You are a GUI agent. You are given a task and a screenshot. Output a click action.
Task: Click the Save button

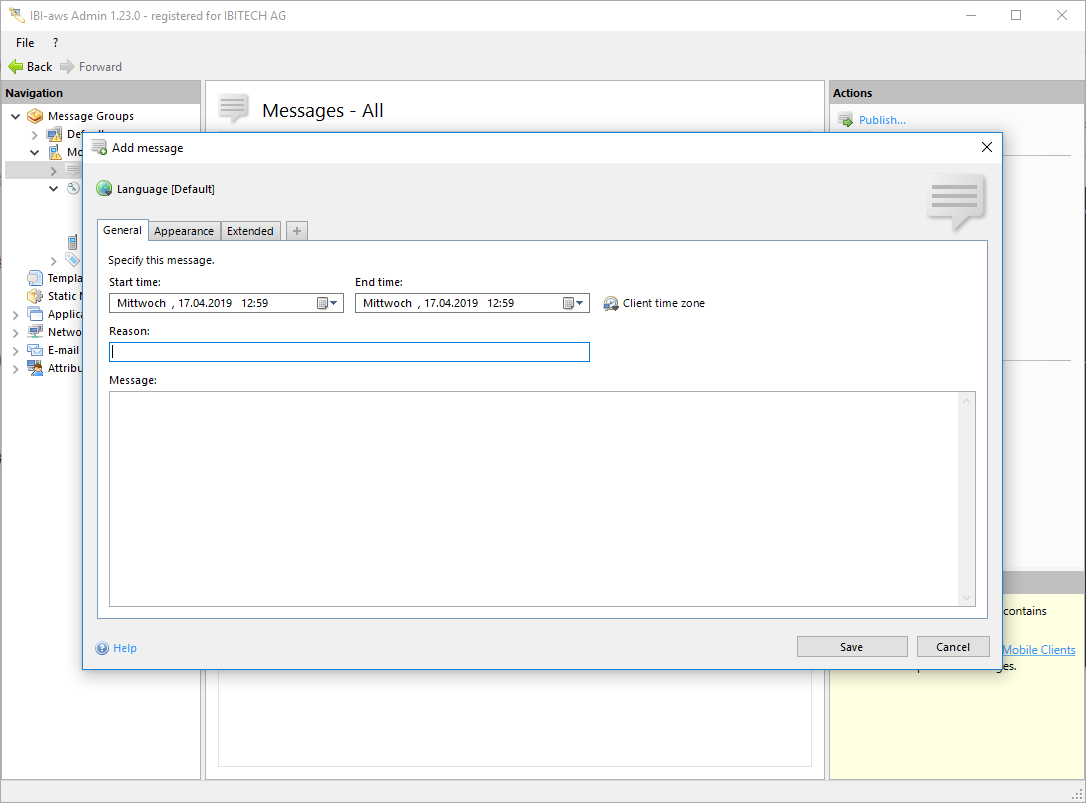coord(851,647)
